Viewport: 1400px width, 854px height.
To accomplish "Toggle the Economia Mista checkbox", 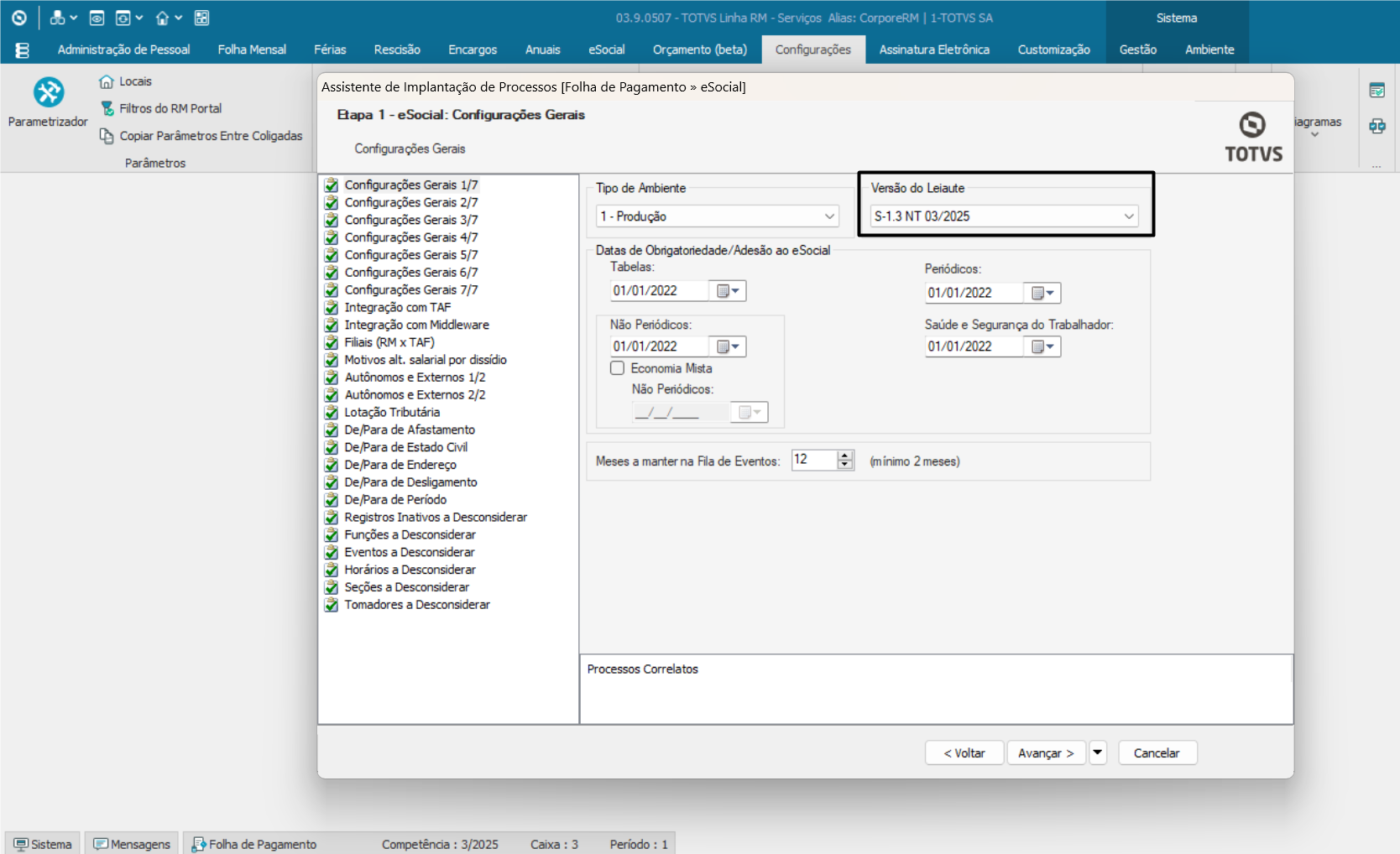I will point(618,368).
